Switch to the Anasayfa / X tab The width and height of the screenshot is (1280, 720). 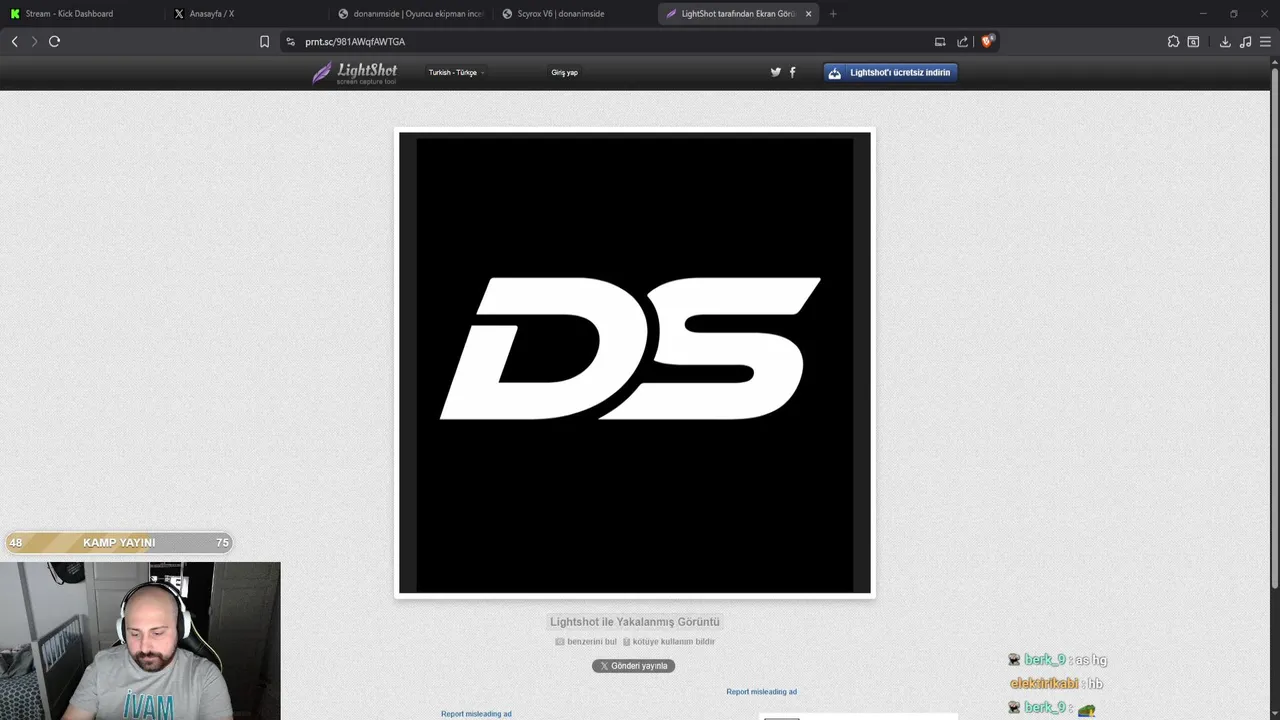click(243, 14)
